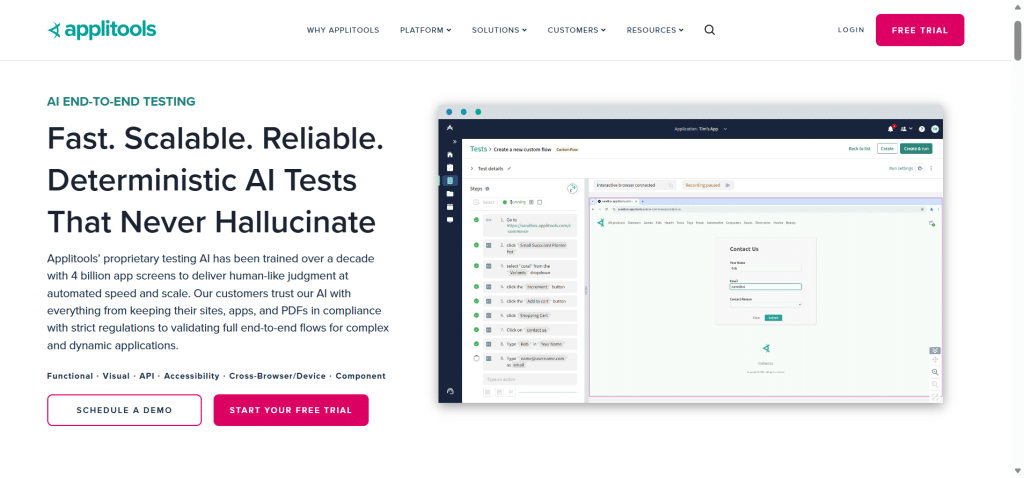The image size is (1024, 478).
Task: Click the stop square icon beside Running
Action: coord(539,202)
